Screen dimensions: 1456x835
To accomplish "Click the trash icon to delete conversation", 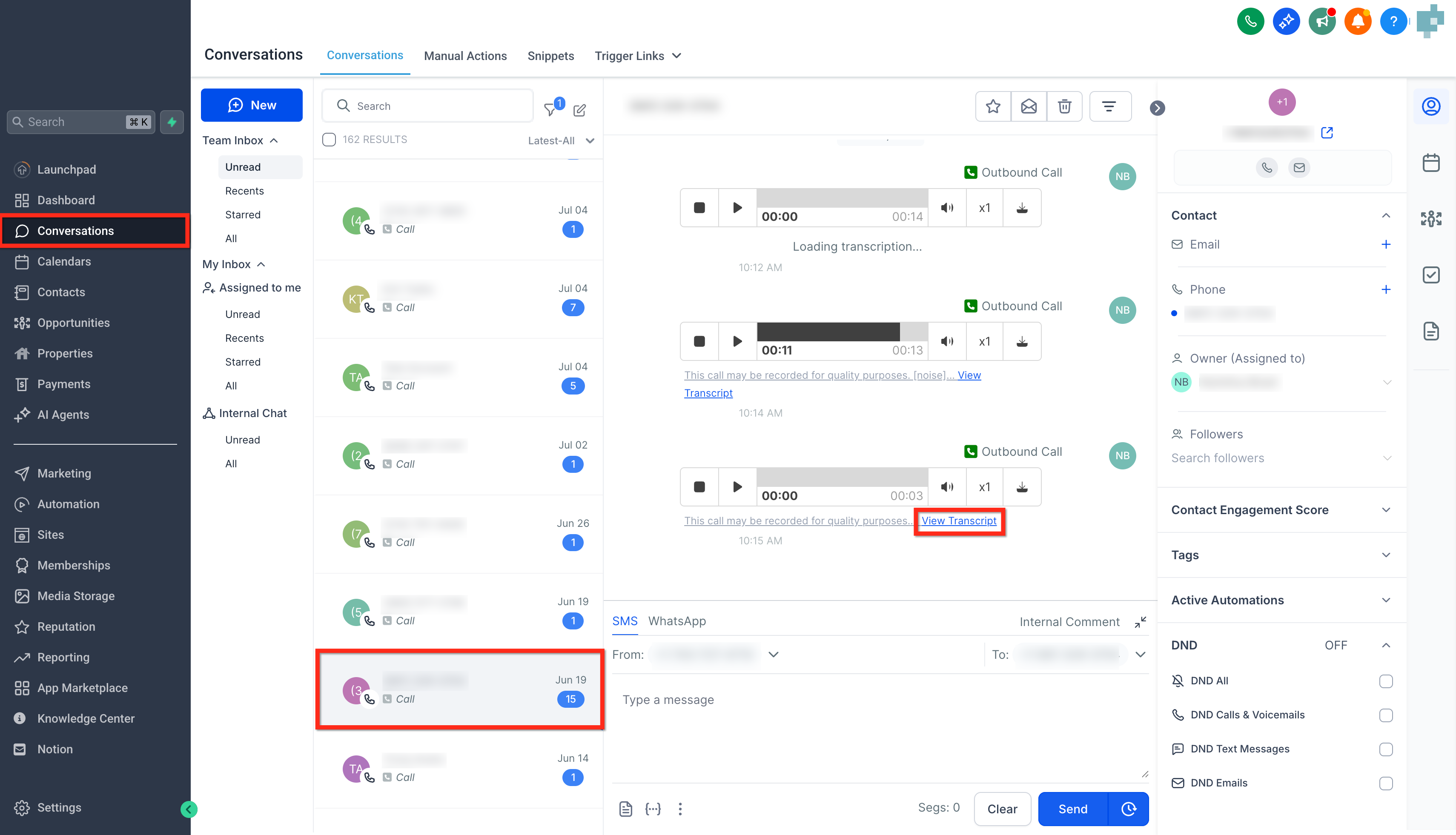I will pyautogui.click(x=1064, y=106).
